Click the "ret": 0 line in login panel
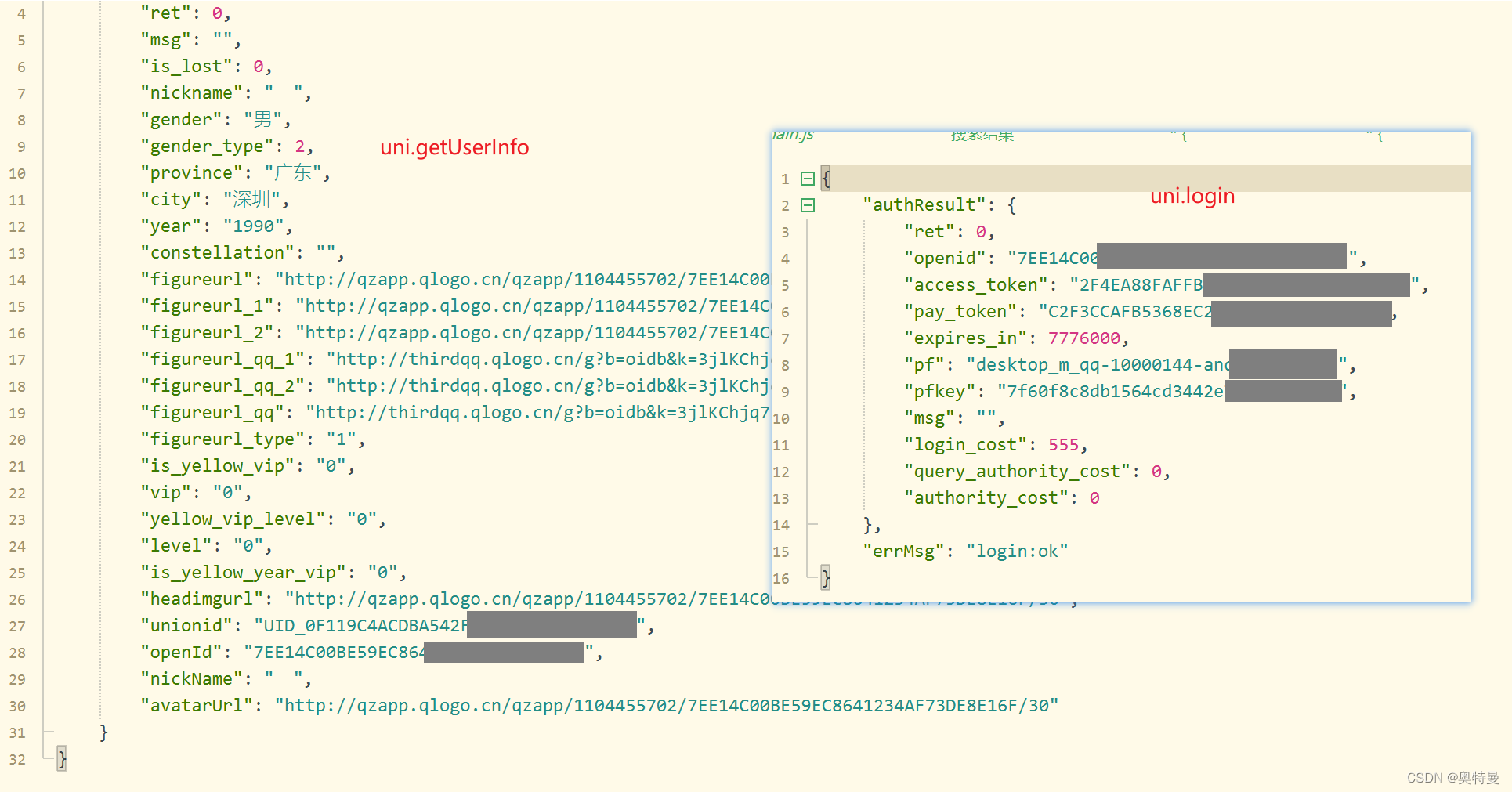 [950, 232]
